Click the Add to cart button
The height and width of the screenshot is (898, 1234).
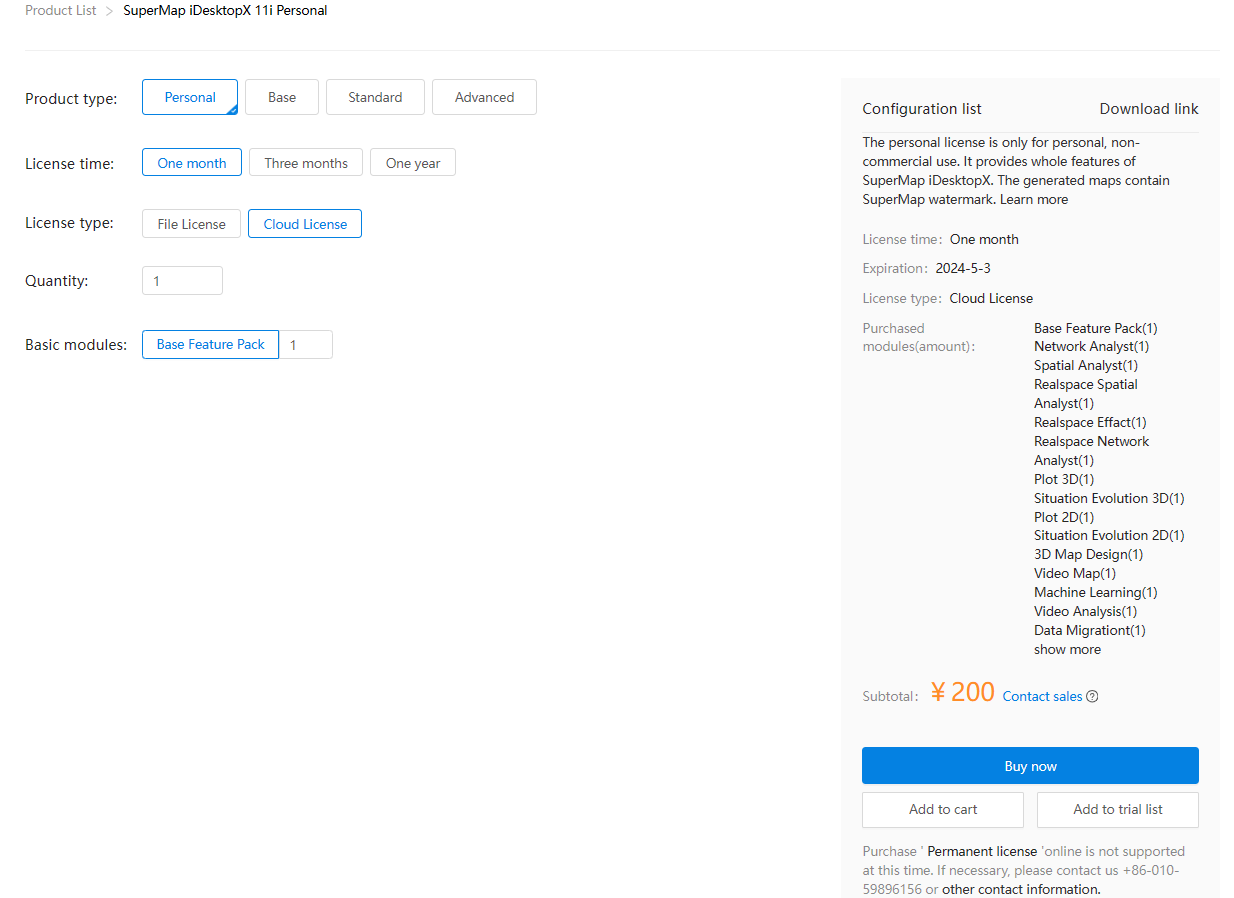[x=943, y=809]
